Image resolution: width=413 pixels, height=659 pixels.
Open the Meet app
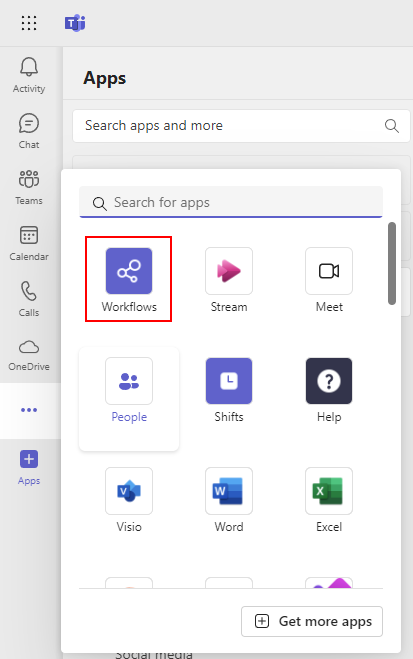pyautogui.click(x=329, y=280)
